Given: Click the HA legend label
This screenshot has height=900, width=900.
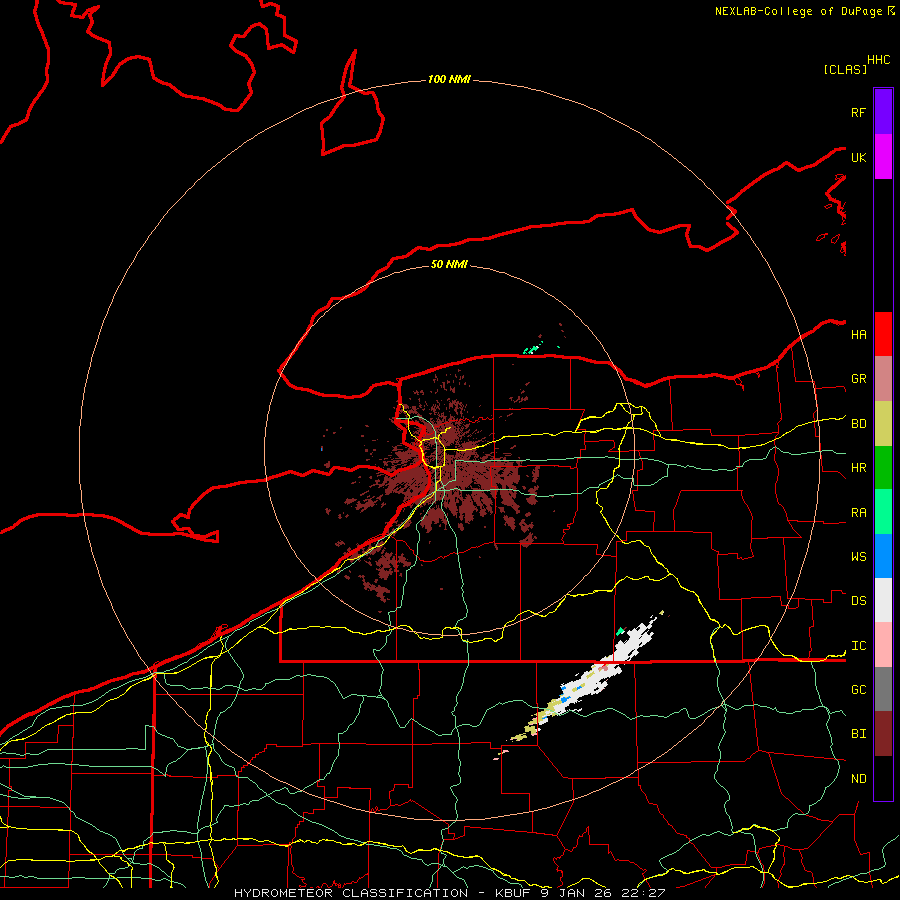Looking at the screenshot, I should pos(858,334).
